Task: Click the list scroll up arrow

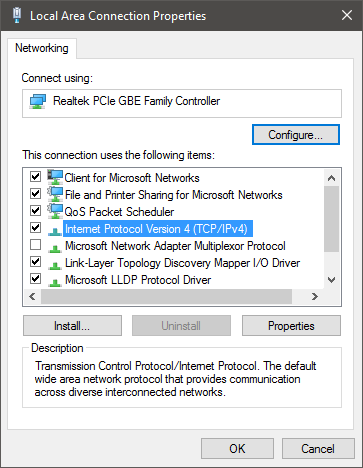Action: point(331,178)
